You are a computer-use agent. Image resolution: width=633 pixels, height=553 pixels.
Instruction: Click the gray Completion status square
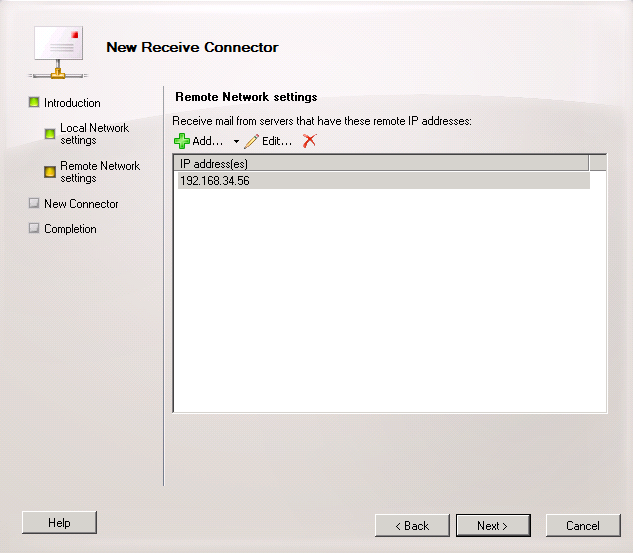point(34,228)
